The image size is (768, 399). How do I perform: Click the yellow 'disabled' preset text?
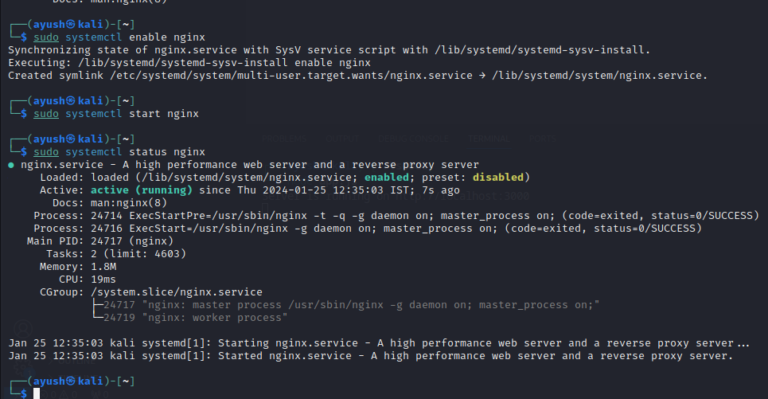pyautogui.click(x=498, y=177)
